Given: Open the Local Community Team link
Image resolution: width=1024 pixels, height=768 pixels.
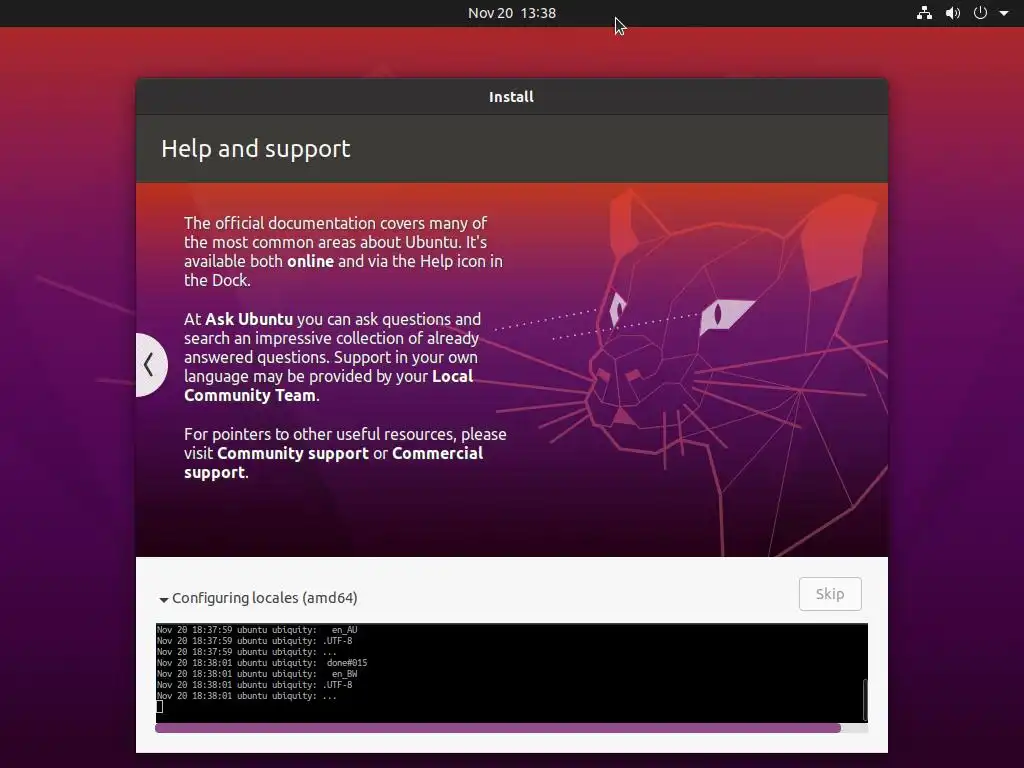Looking at the screenshot, I should [328, 386].
